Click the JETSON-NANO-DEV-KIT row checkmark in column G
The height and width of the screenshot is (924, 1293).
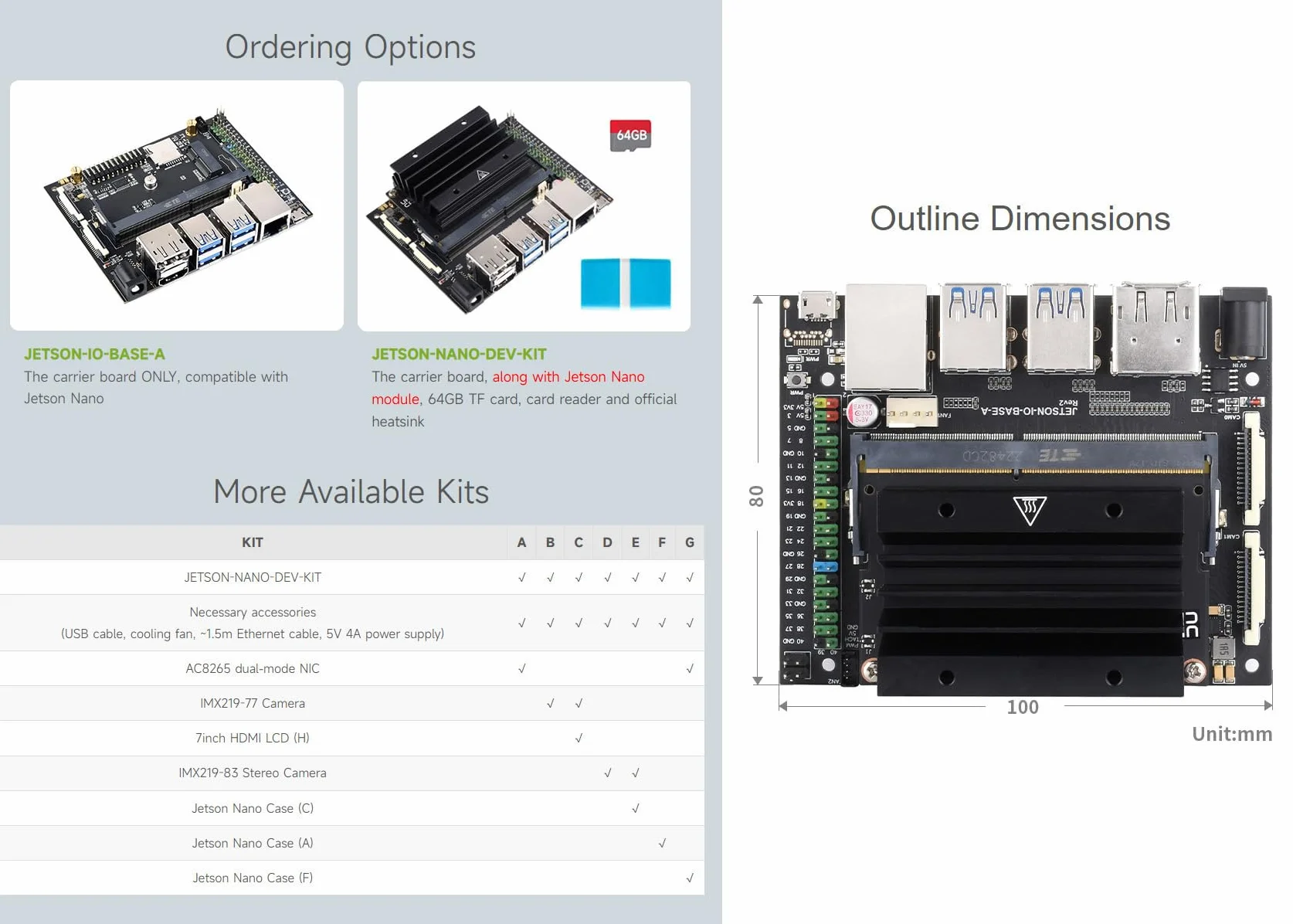[690, 577]
